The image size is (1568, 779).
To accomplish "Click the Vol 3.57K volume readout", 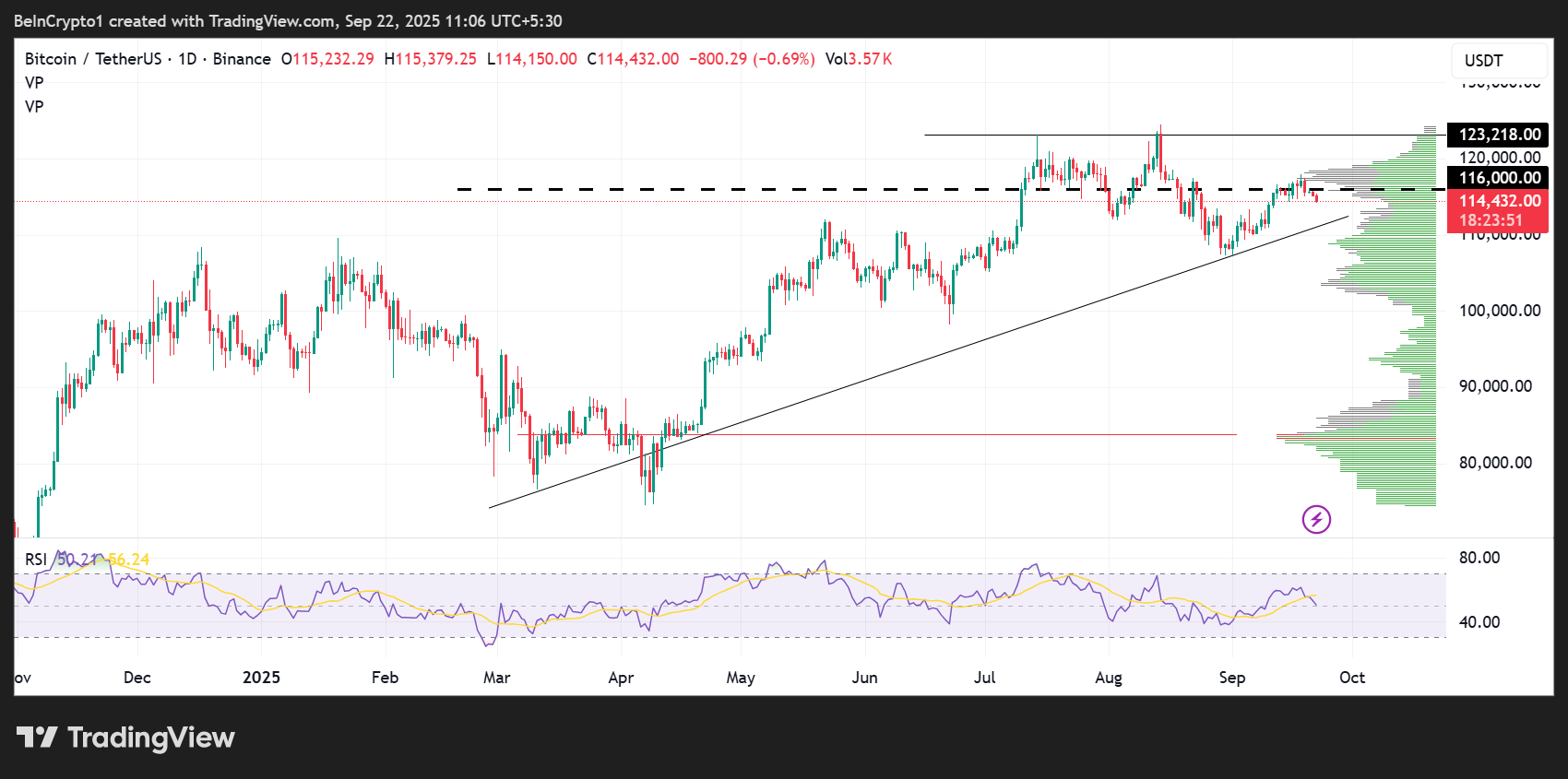I will pos(859,59).
